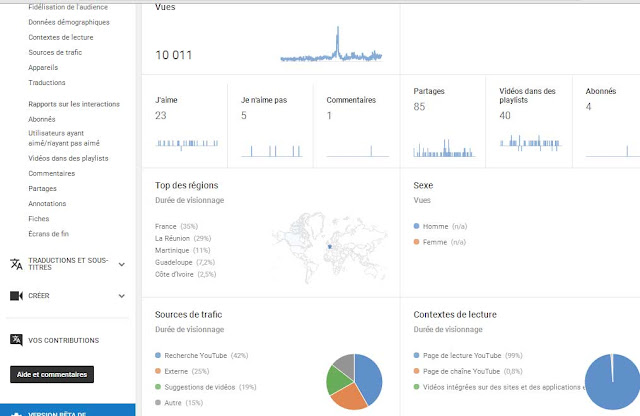Open Utilisateurs ayant aimé/n'ayant pas aimé report
The height and width of the screenshot is (416, 640).
point(64,138)
